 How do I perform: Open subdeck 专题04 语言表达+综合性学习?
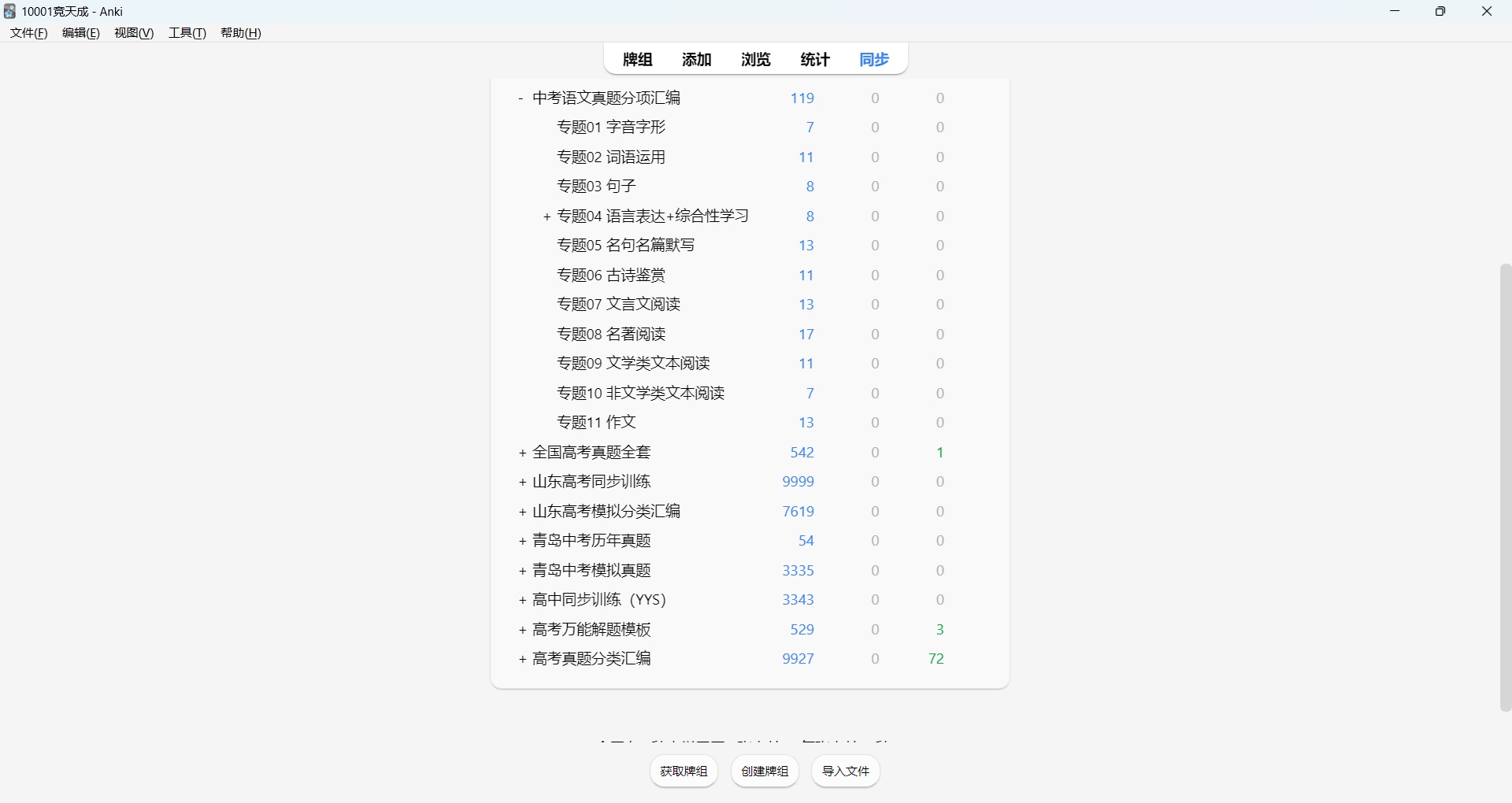pyautogui.click(x=653, y=216)
